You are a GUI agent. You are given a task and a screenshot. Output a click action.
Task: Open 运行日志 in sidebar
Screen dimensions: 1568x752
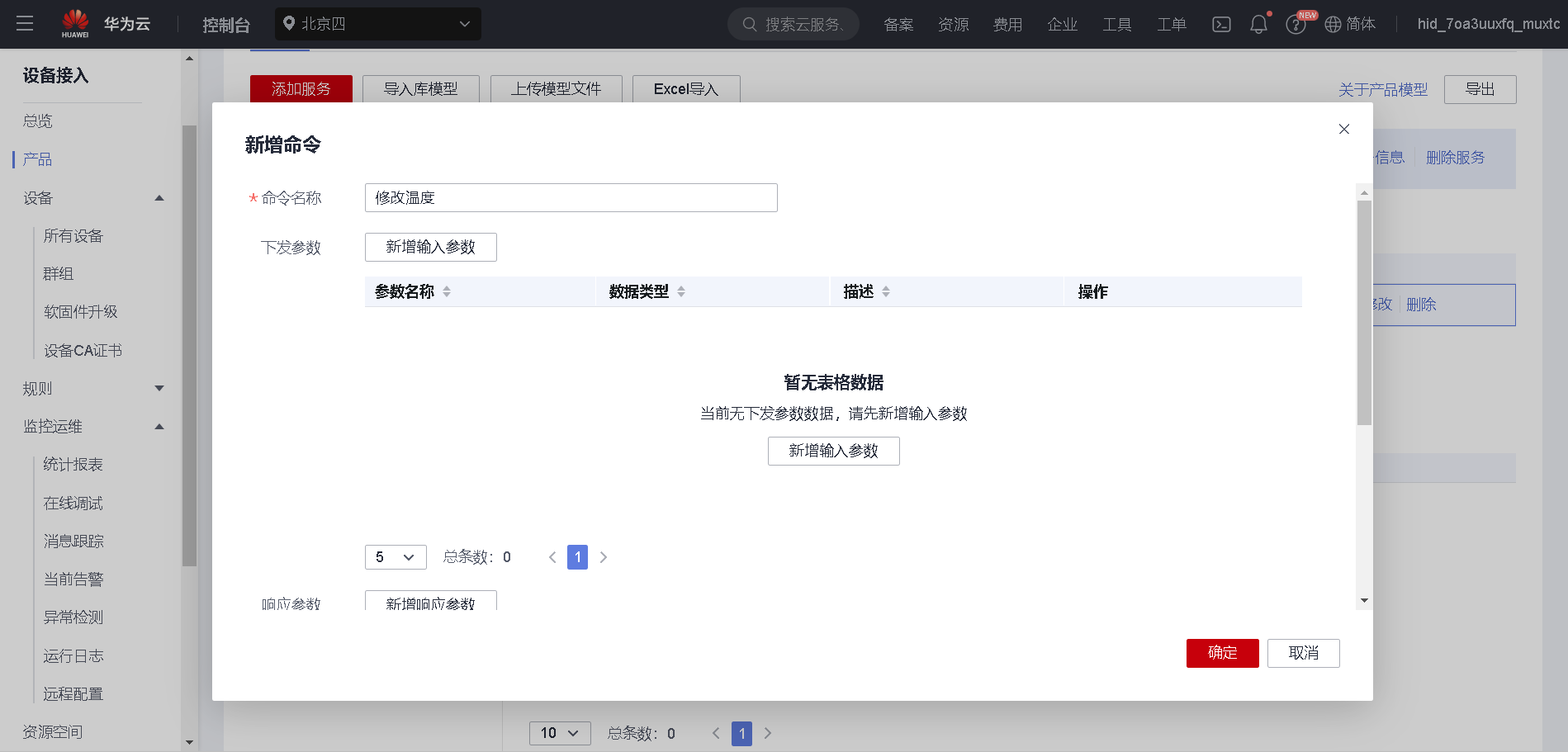point(73,656)
